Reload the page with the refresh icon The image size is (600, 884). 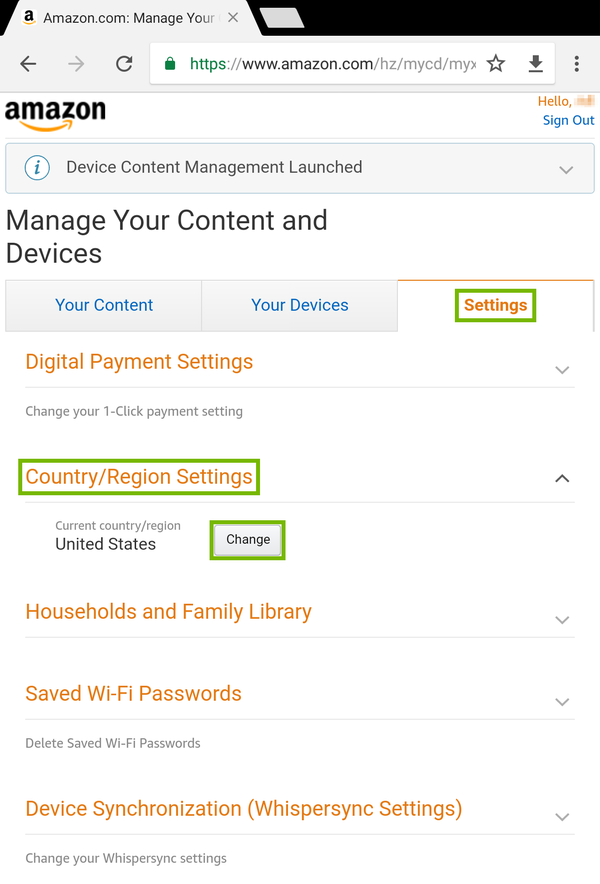coord(124,63)
